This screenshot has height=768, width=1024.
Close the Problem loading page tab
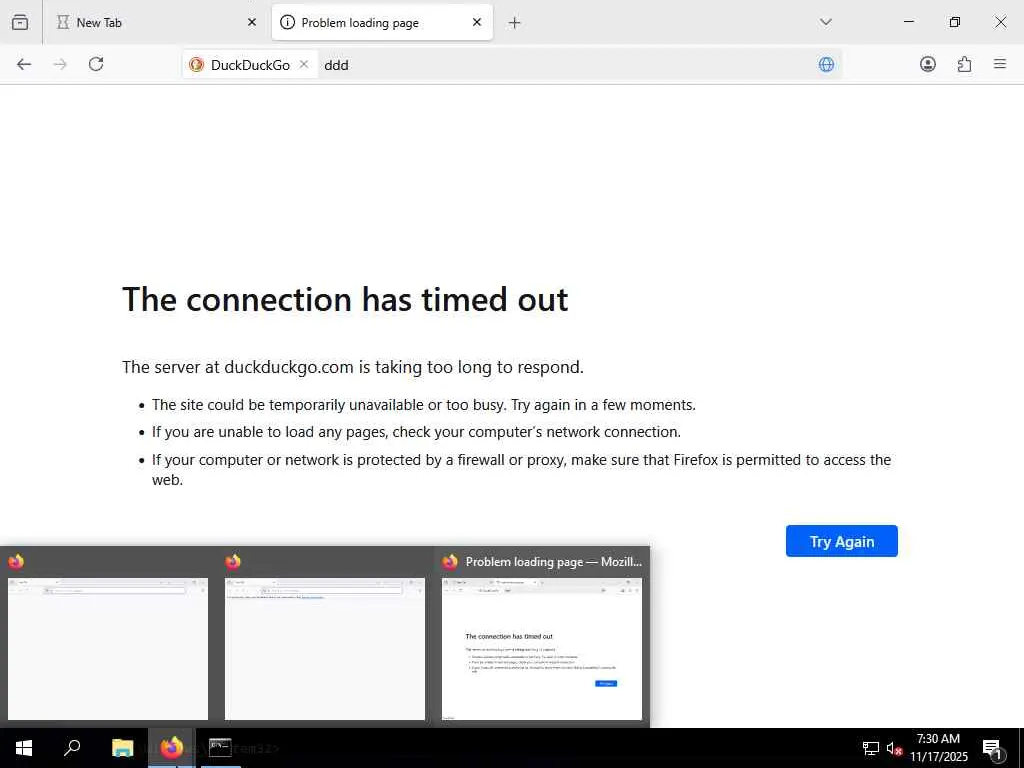477,22
